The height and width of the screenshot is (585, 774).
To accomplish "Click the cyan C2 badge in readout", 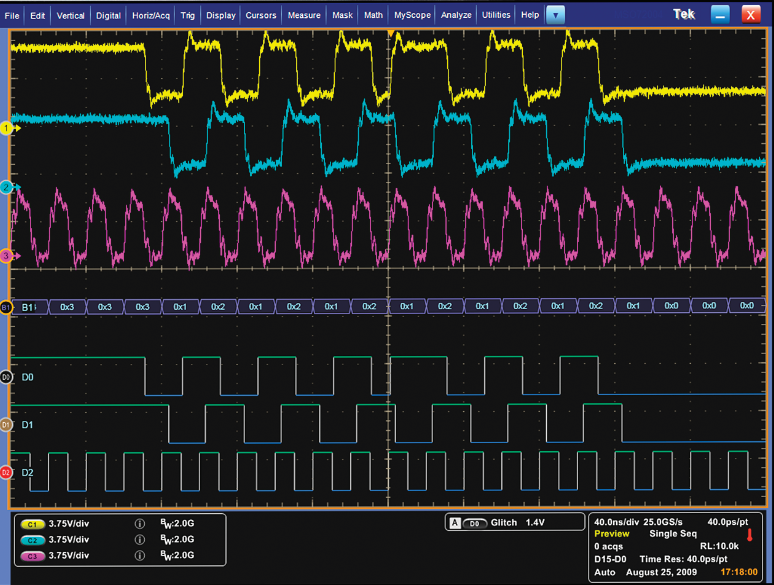I will pos(31,538).
